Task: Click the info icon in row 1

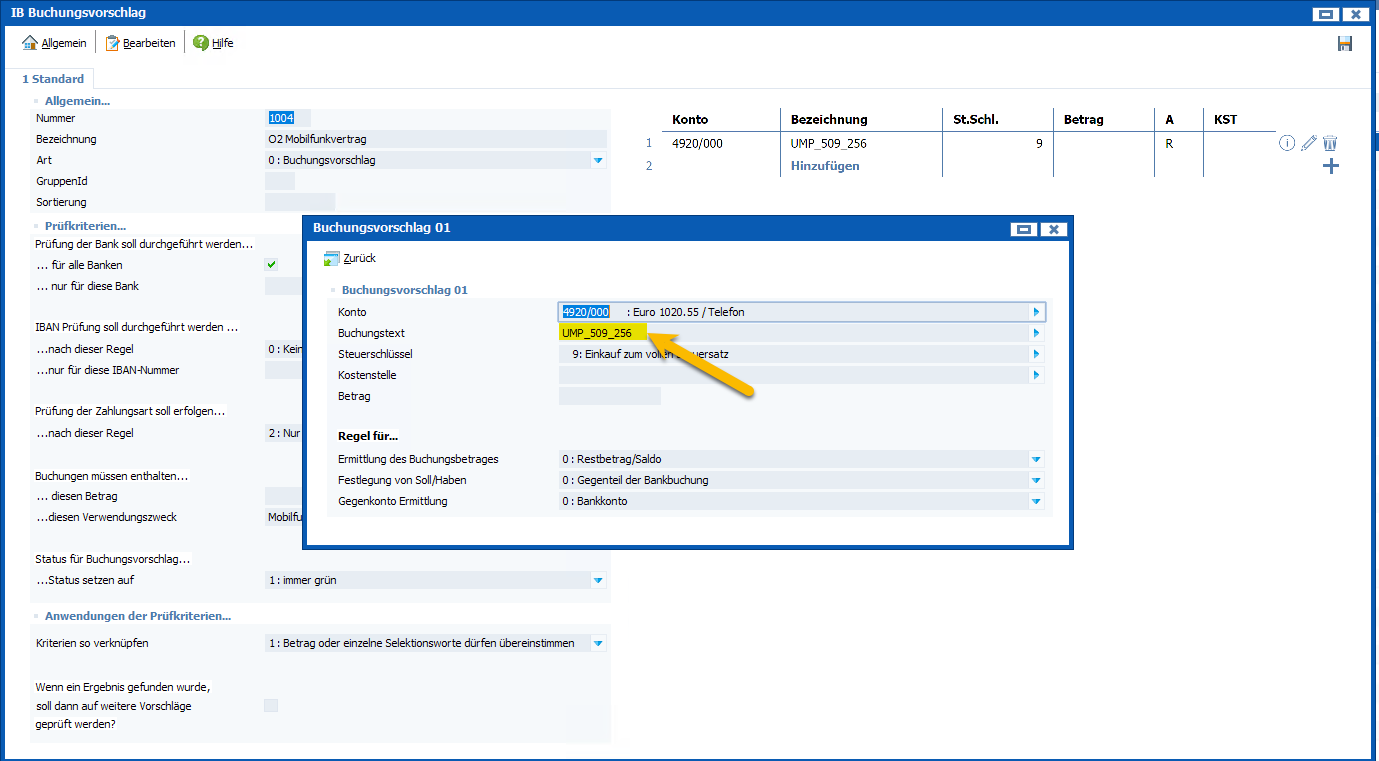Action: coord(1287,143)
